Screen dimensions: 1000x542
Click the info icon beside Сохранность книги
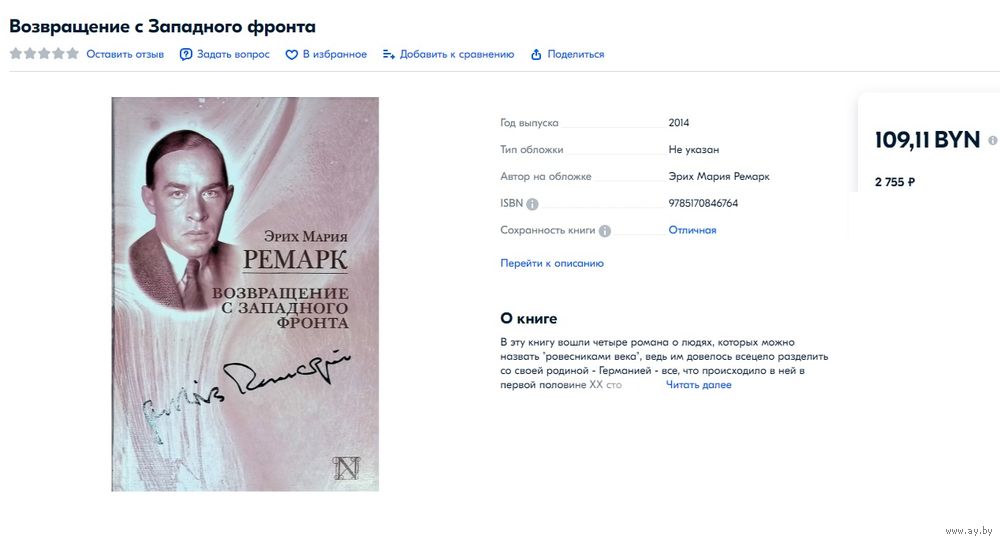pos(605,231)
